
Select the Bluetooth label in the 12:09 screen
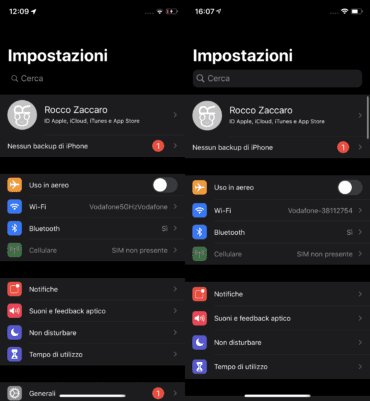click(44, 229)
